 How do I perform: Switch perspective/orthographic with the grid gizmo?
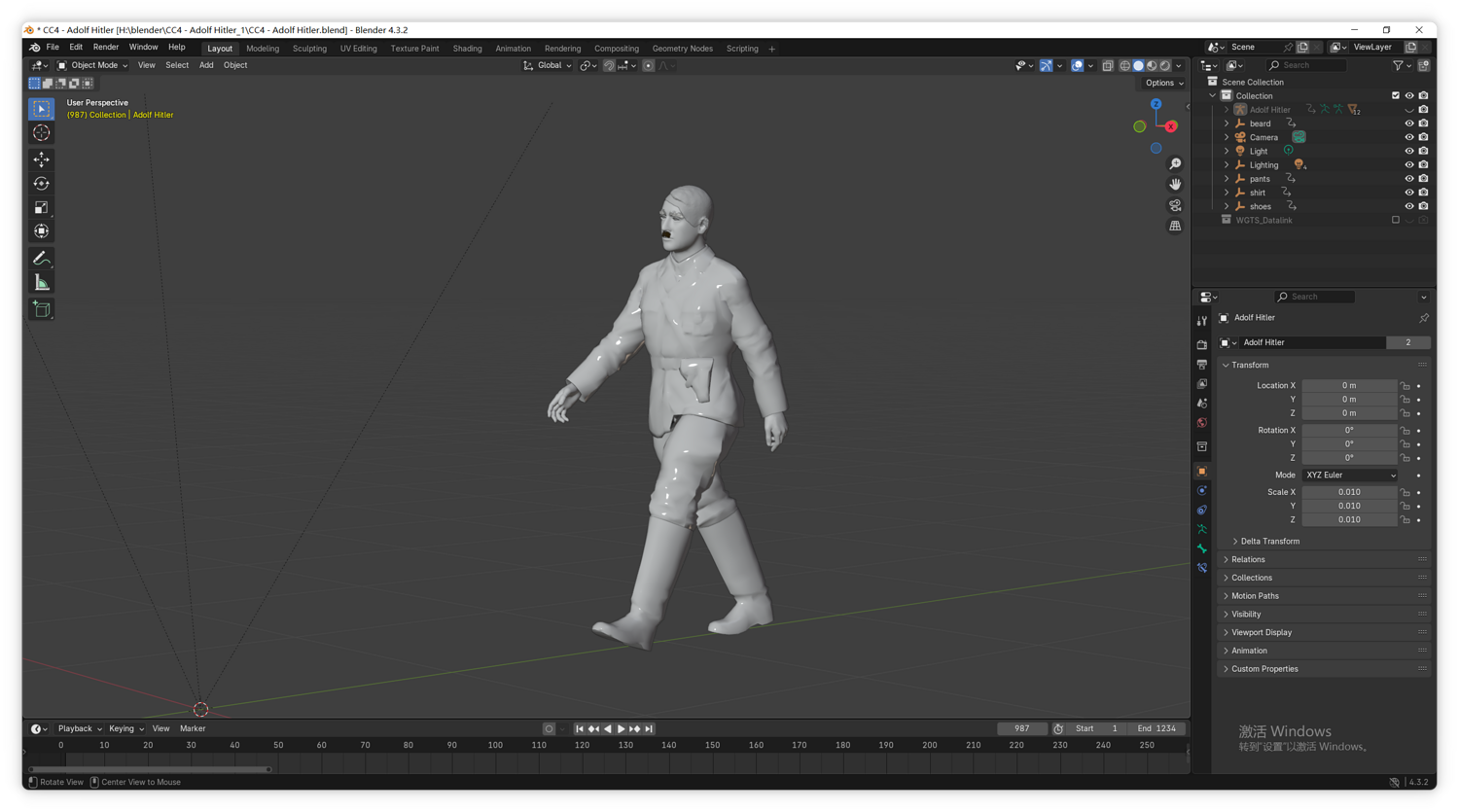(x=1175, y=226)
